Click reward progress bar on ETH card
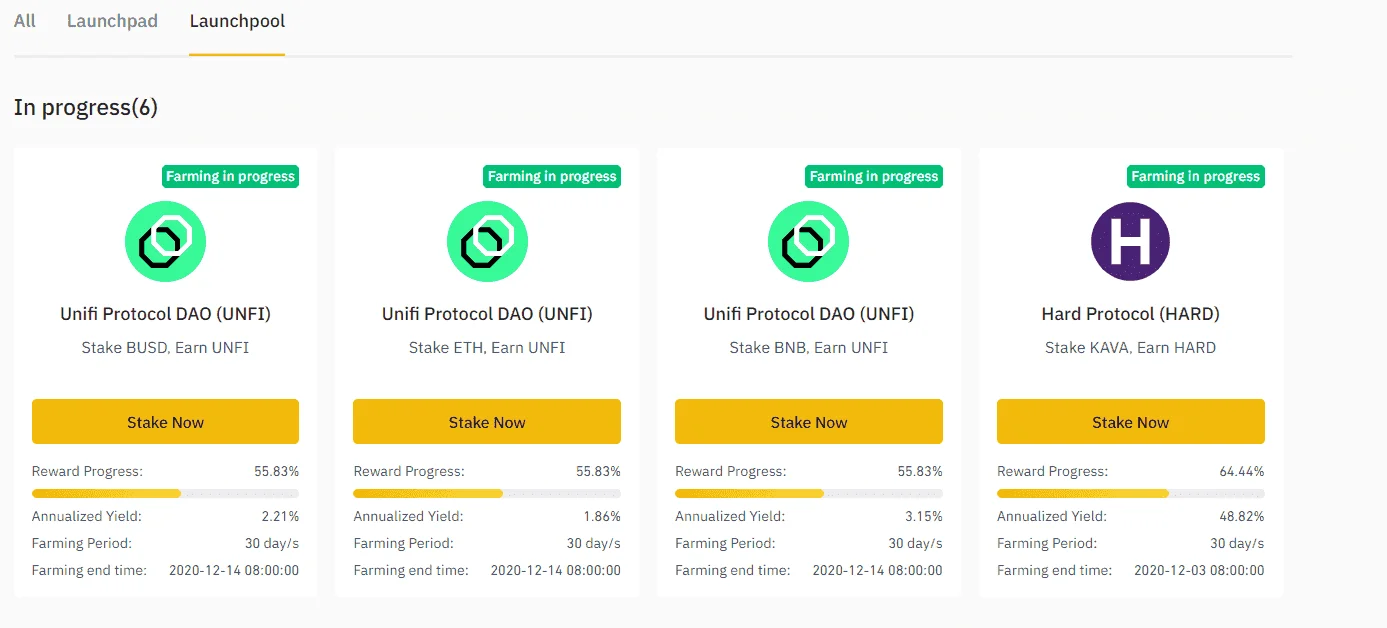The image size is (1387, 628). point(487,493)
